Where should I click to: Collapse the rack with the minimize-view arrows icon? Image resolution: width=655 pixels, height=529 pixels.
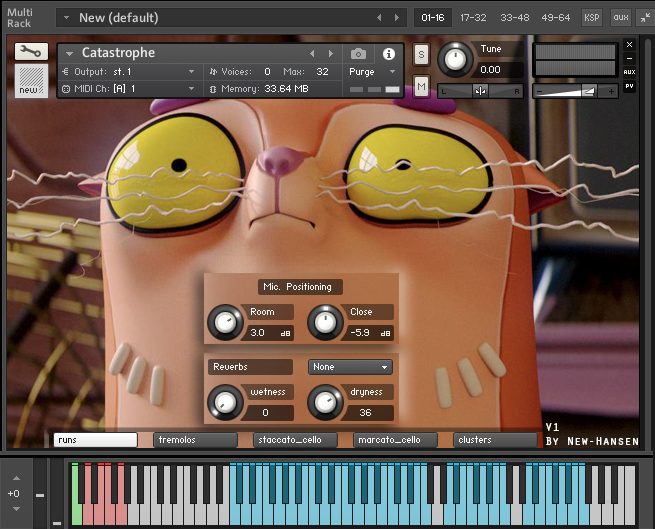point(645,18)
